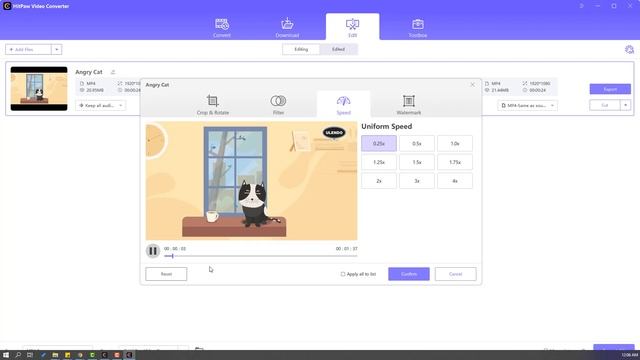Expand the Add Files dropdown arrow
The image size is (640, 360).
57,49
